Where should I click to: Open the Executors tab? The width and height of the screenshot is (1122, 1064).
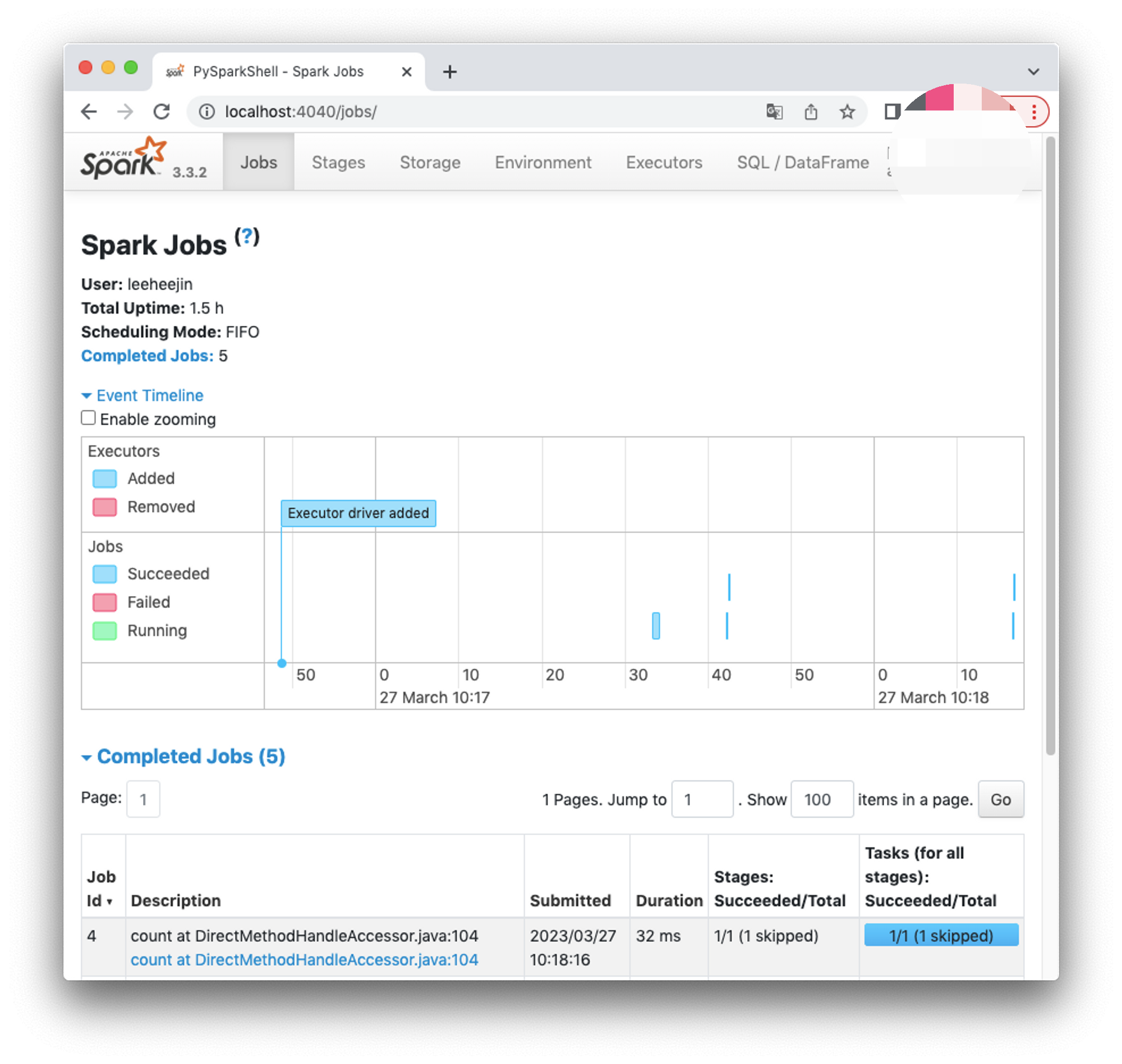[x=664, y=163]
